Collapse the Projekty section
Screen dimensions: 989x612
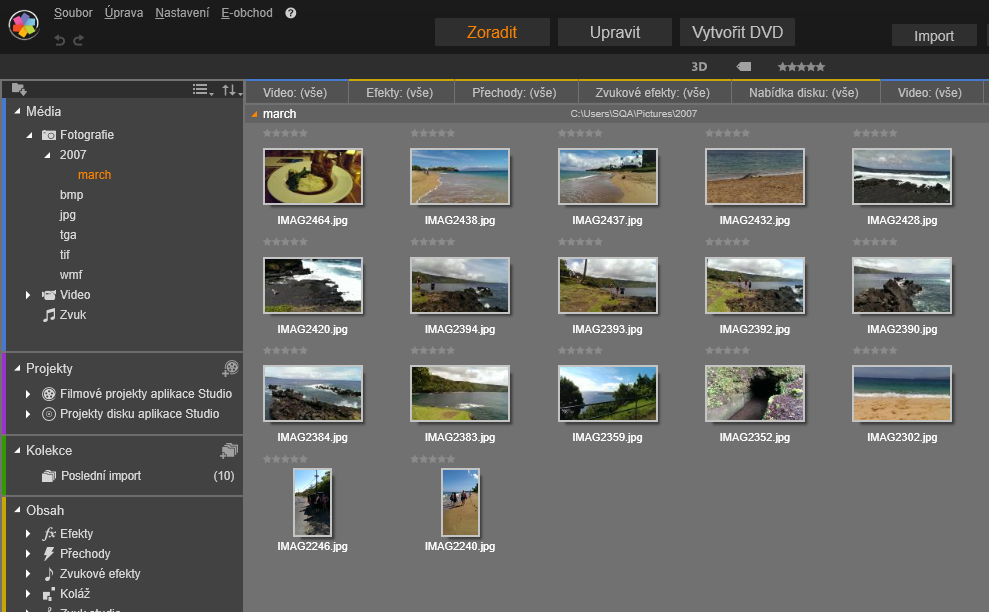(x=17, y=368)
